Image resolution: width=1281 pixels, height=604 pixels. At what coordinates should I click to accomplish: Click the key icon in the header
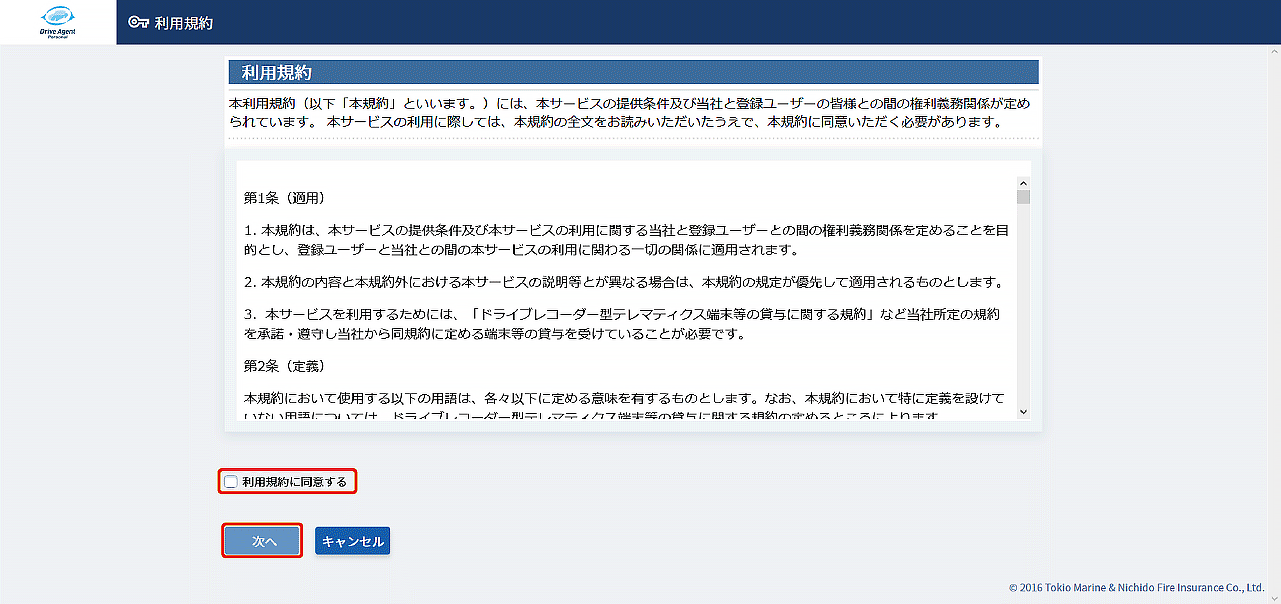click(x=139, y=23)
